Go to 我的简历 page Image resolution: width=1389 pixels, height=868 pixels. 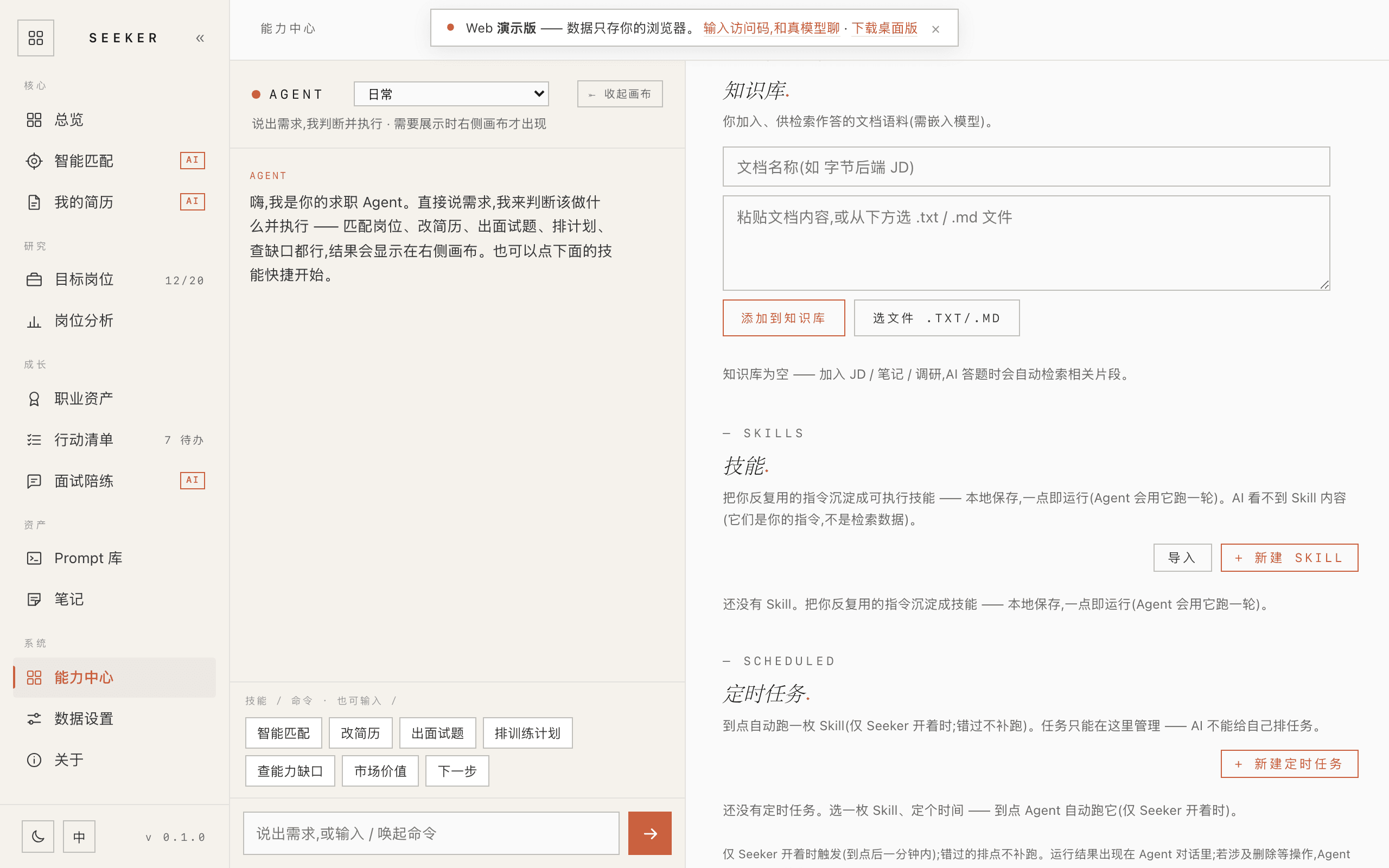point(114,202)
